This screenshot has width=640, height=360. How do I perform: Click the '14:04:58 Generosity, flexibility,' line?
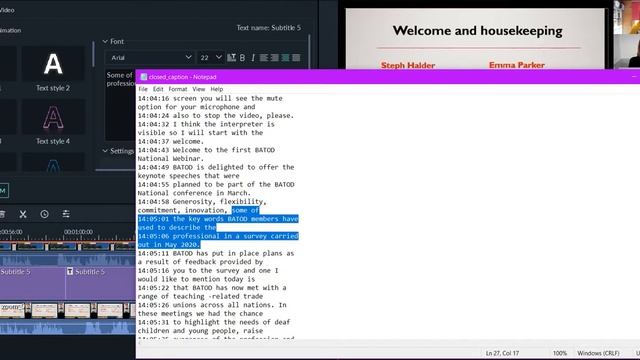coord(202,202)
